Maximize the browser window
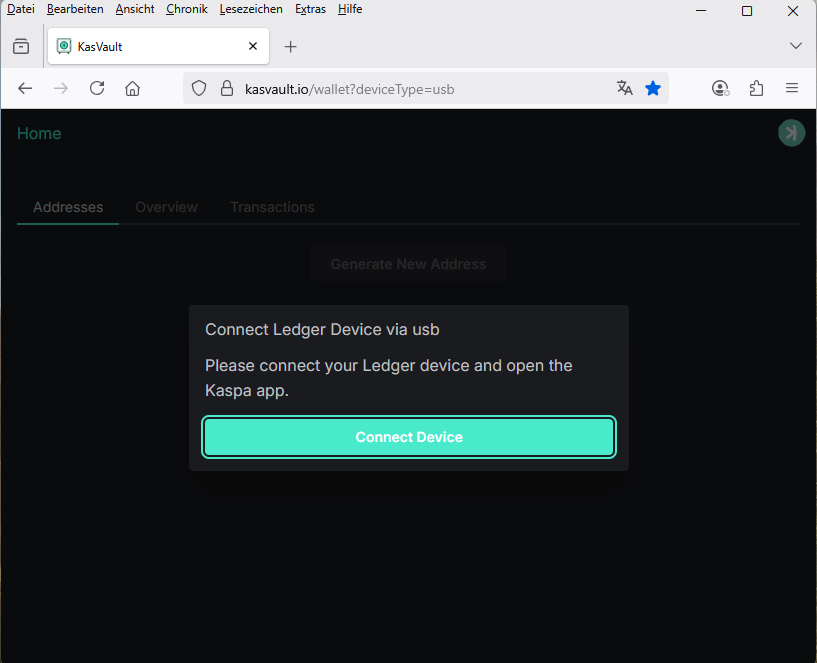 click(747, 10)
